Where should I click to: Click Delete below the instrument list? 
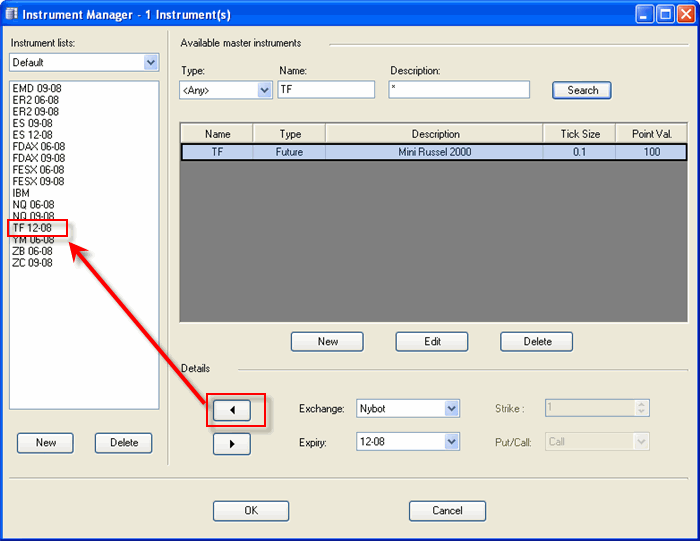(124, 443)
